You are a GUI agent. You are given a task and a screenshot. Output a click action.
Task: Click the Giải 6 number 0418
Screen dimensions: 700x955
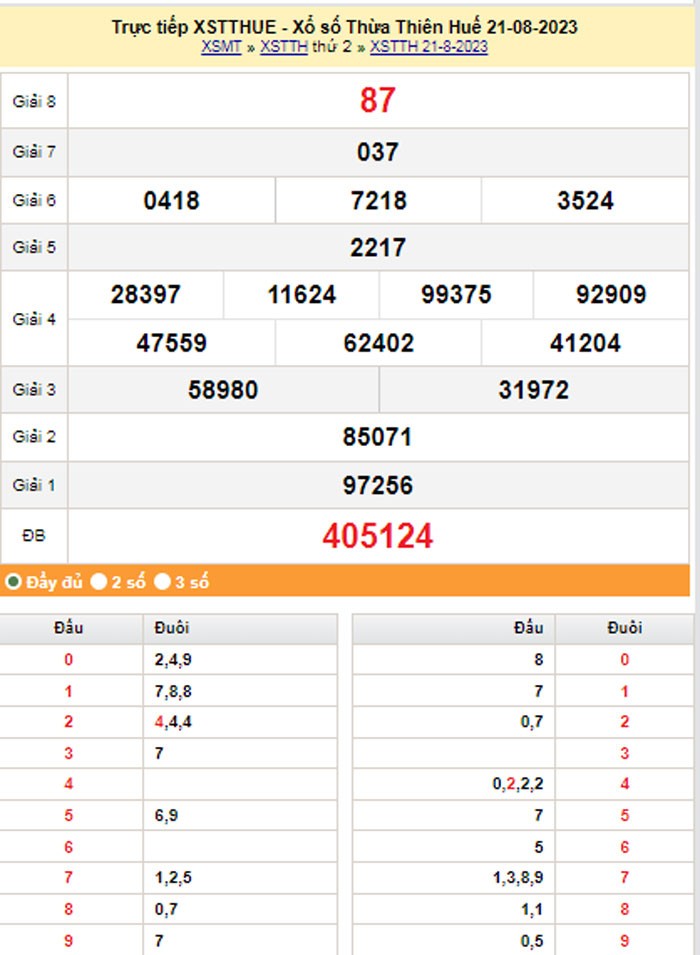coord(171,201)
